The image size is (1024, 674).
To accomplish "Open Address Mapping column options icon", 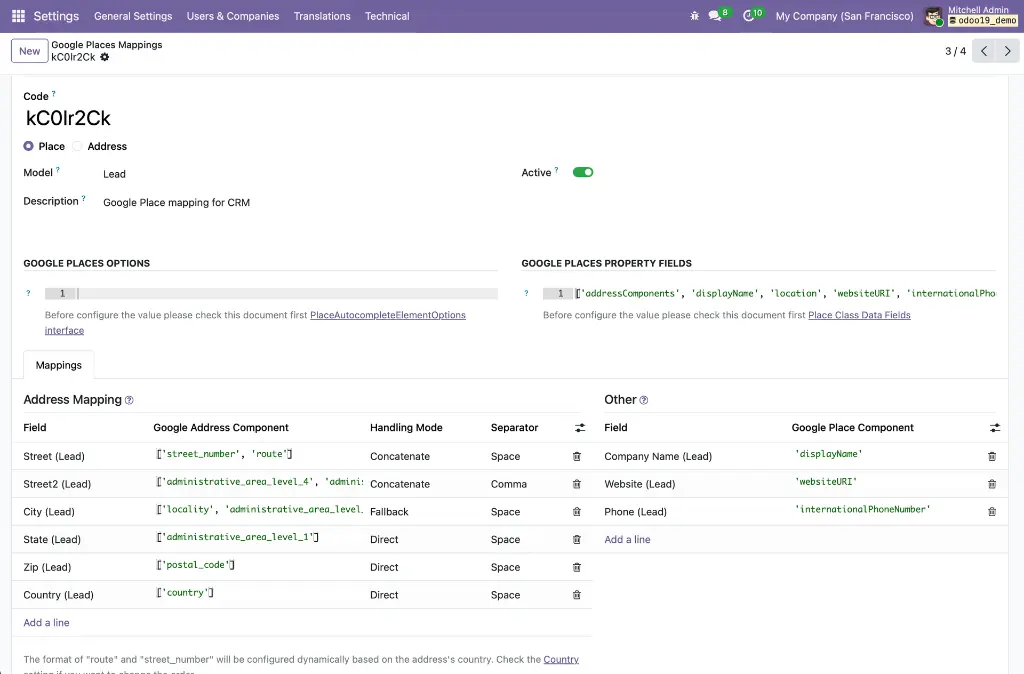I will coord(580,428).
